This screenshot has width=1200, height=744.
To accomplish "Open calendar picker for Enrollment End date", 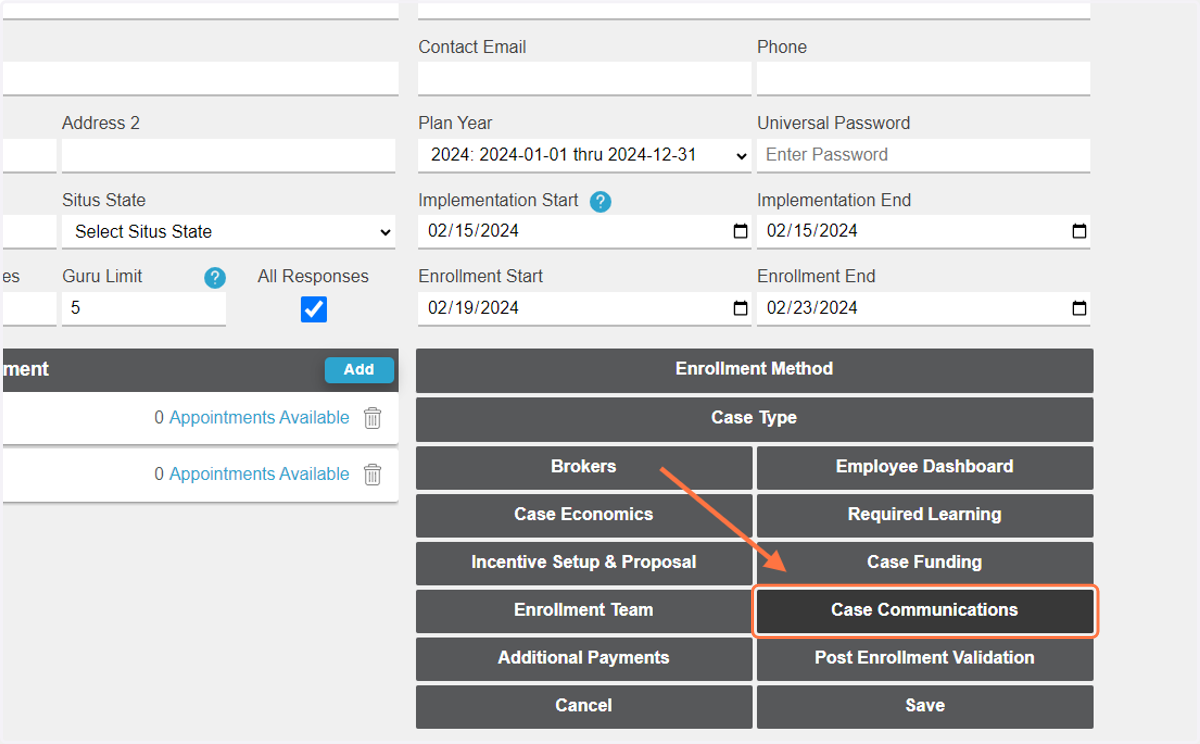I will click(x=1079, y=308).
